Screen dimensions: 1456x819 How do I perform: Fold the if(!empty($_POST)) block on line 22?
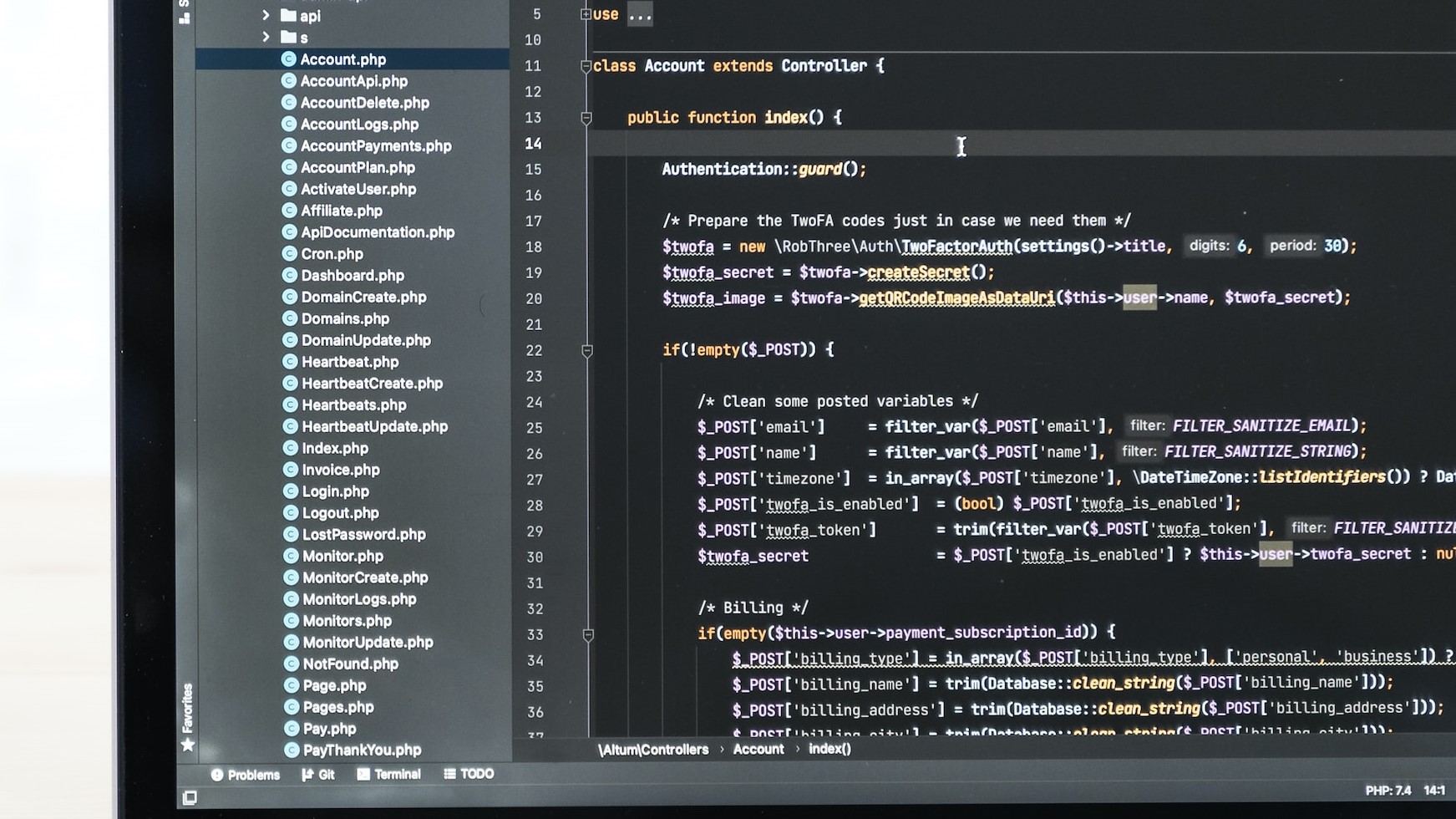pyautogui.click(x=587, y=350)
